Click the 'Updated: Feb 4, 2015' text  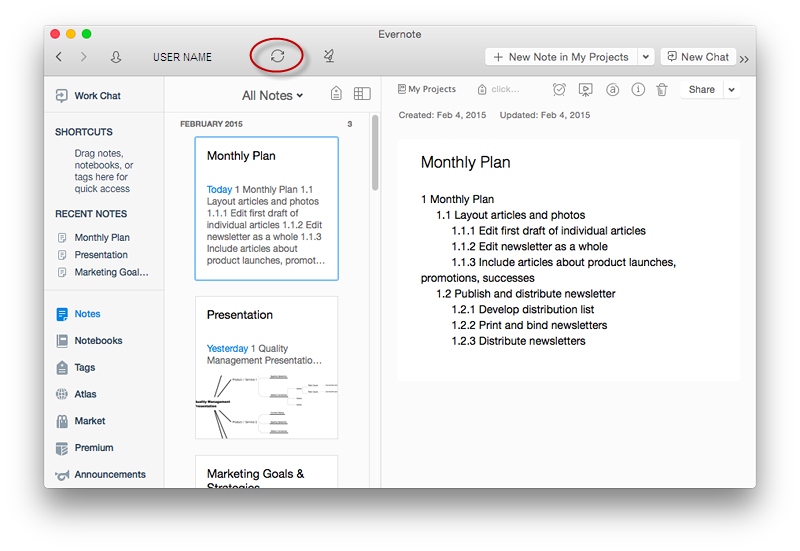(x=545, y=115)
